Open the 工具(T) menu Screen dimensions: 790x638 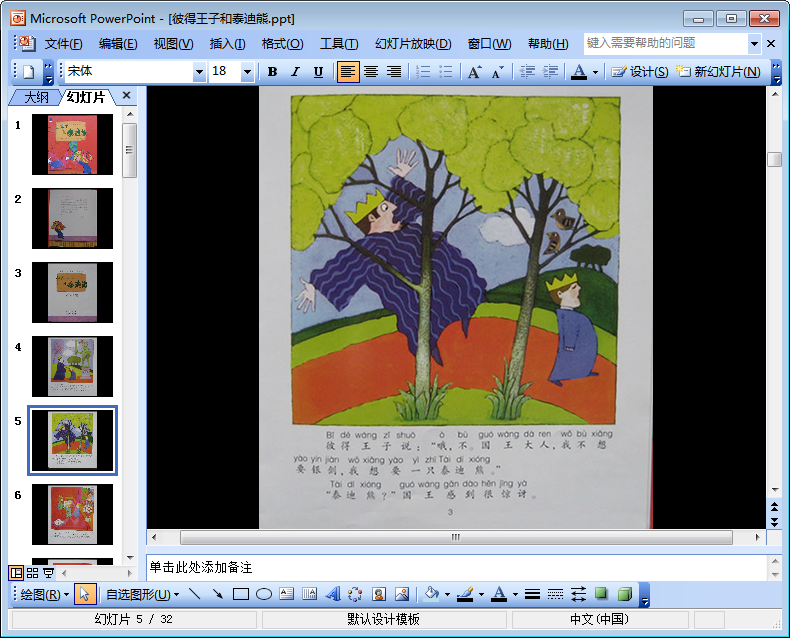pos(339,44)
